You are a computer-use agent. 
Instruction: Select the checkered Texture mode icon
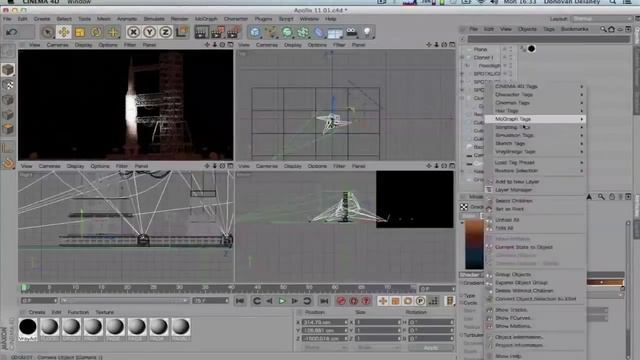(8, 85)
